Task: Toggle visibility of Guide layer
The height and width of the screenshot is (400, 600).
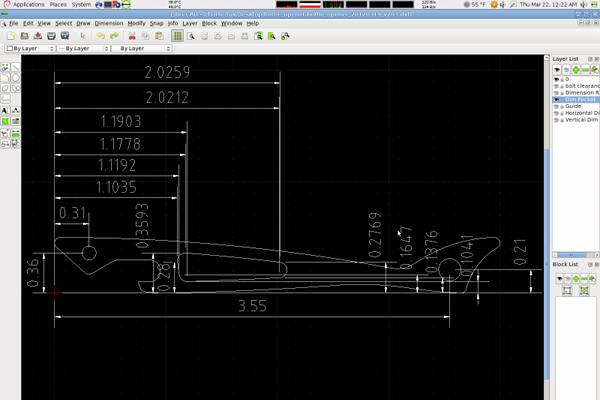Action: click(x=556, y=106)
